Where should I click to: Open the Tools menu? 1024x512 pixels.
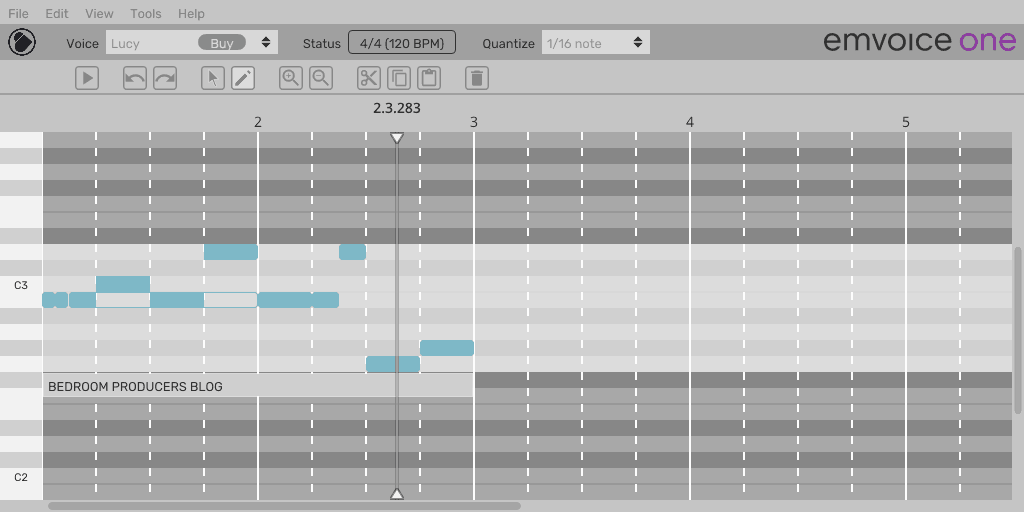point(146,13)
